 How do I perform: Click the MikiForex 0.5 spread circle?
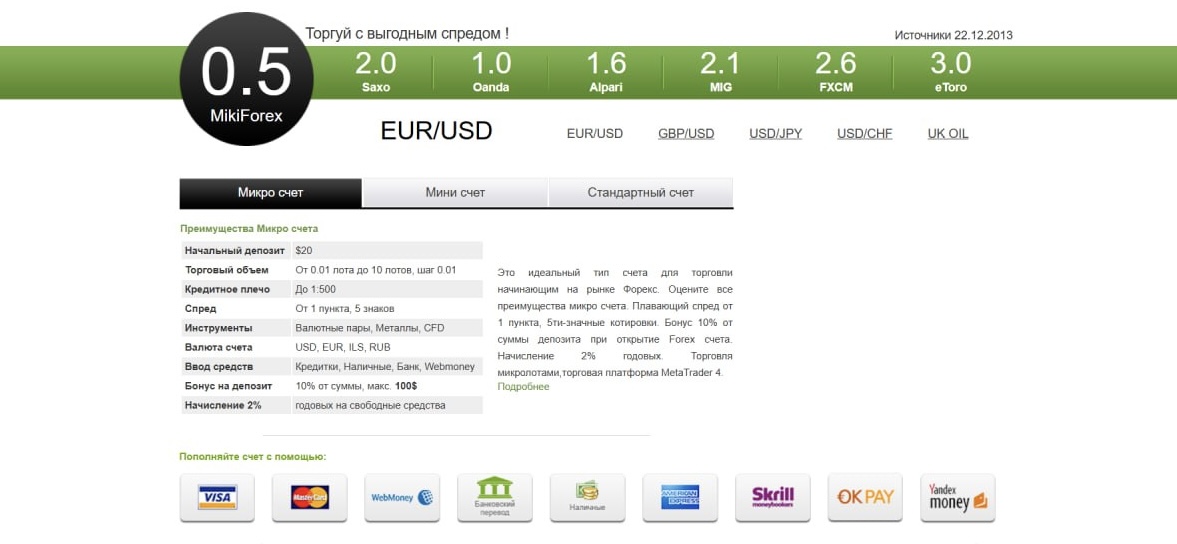coord(246,79)
